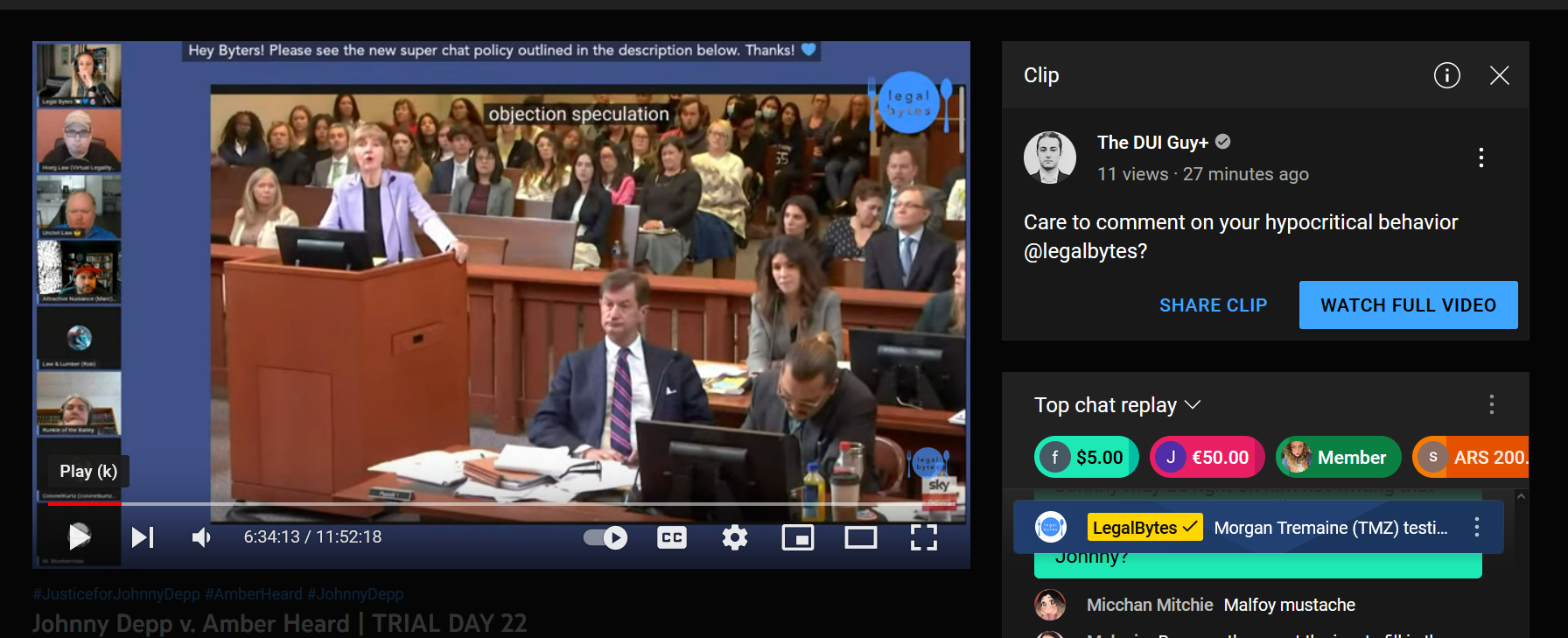
Task: Open the pinned LegalBytes message options
Action: point(1477,527)
